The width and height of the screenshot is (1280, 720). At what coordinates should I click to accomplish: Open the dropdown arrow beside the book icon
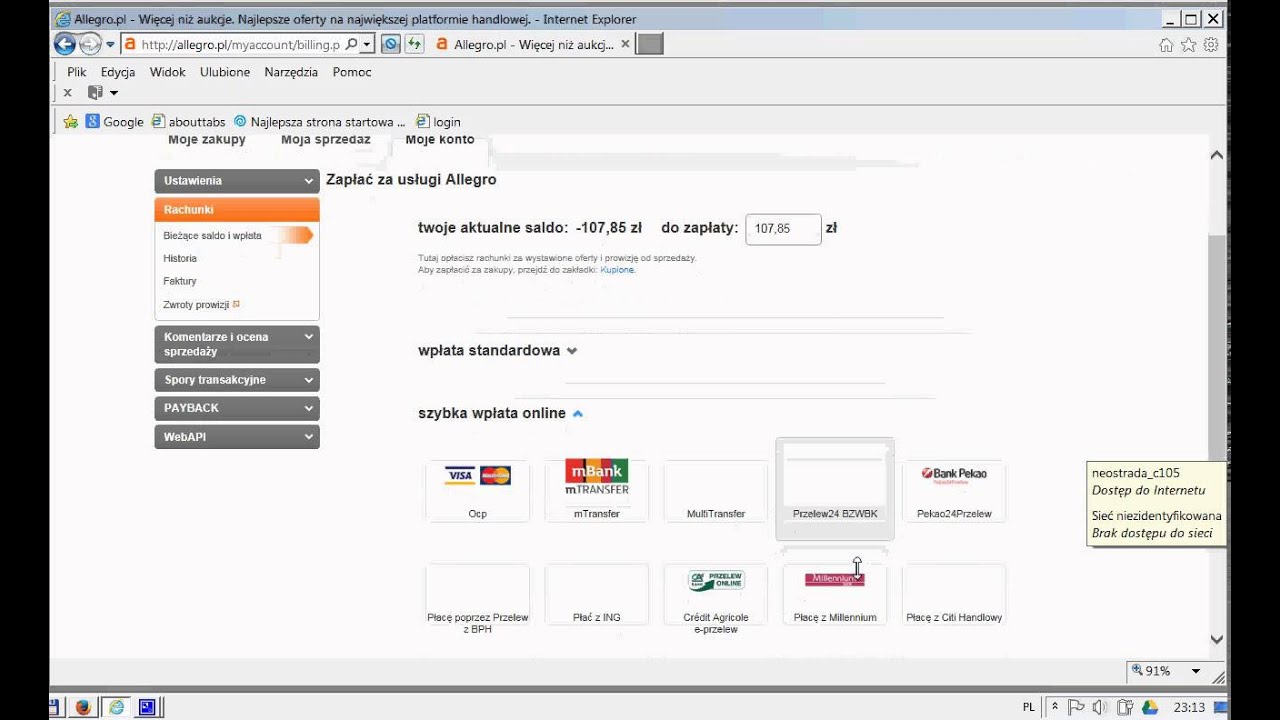pos(114,93)
